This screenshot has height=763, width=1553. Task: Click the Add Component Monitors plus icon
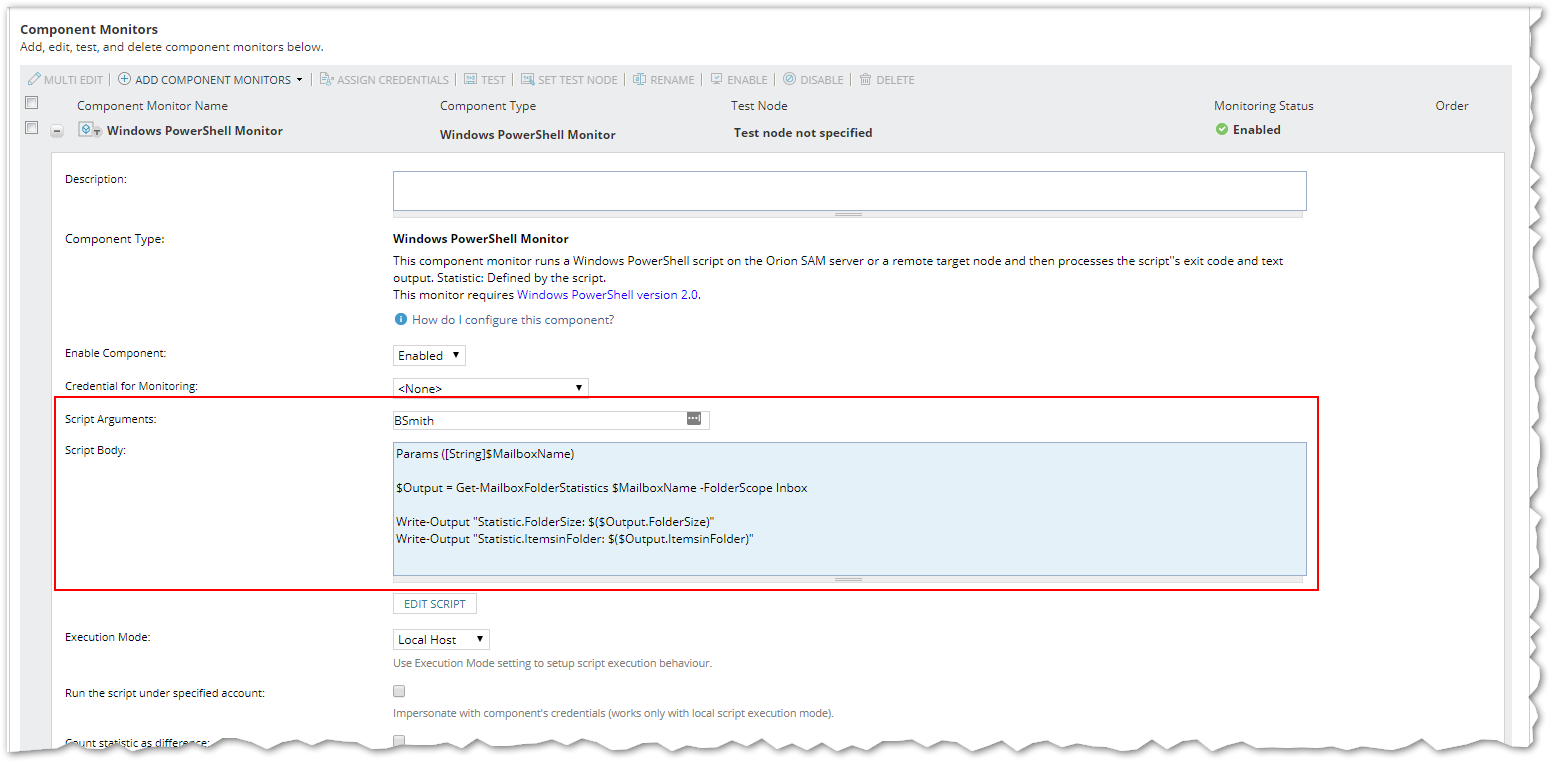pos(125,79)
